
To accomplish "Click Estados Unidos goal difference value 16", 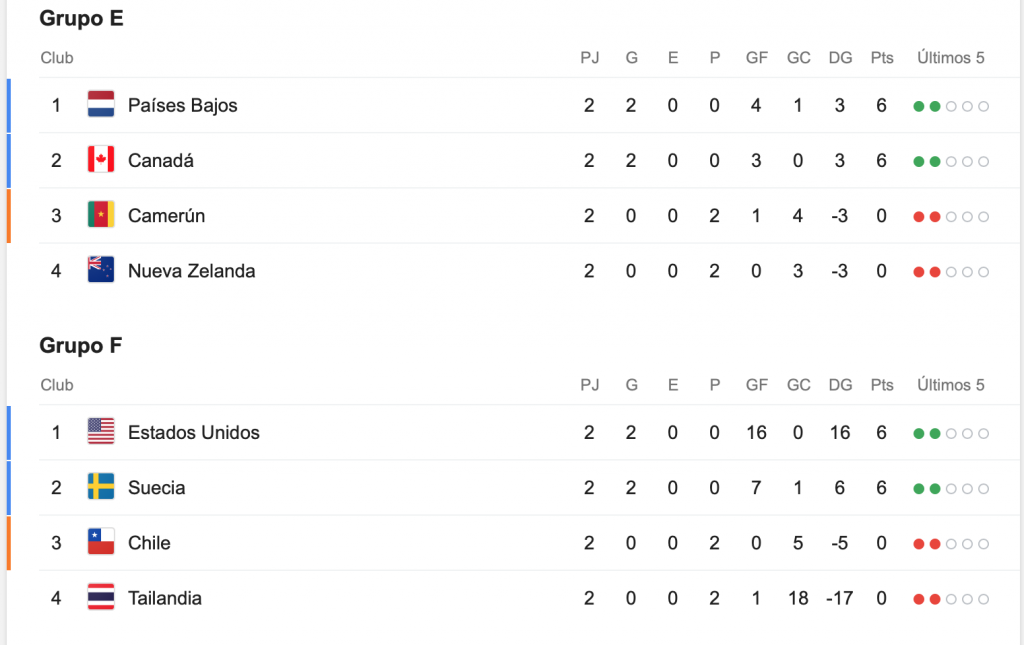I will pyautogui.click(x=839, y=432).
